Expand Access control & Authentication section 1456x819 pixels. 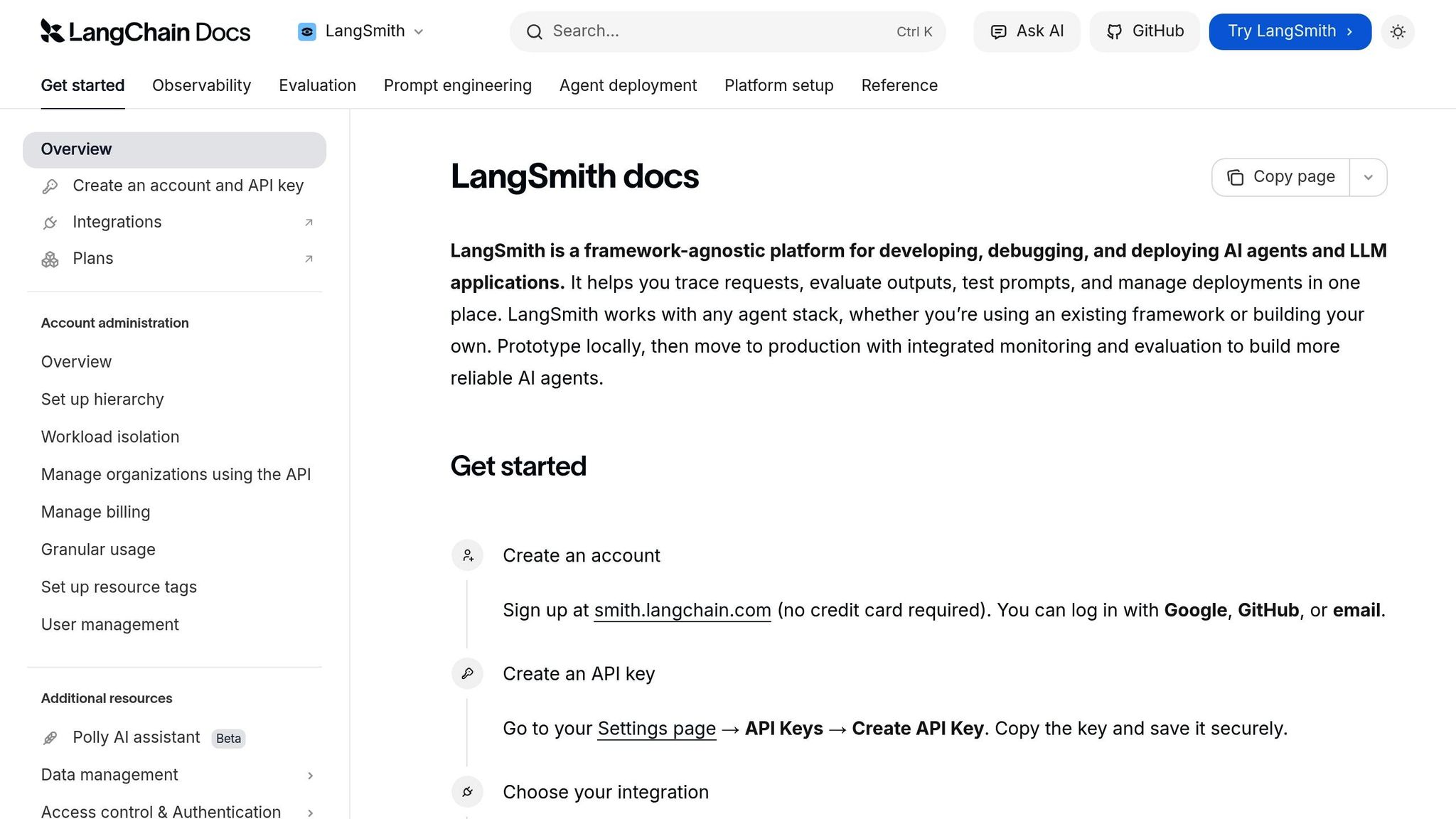311,812
